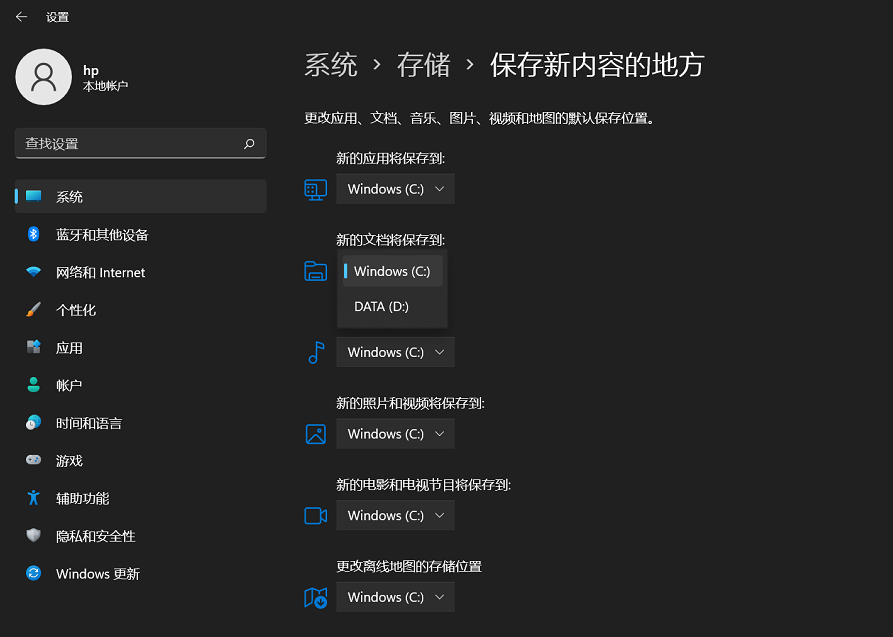The width and height of the screenshot is (893, 637).
Task: Click the 新的照片和视频将保存到 label
Action: (x=410, y=403)
